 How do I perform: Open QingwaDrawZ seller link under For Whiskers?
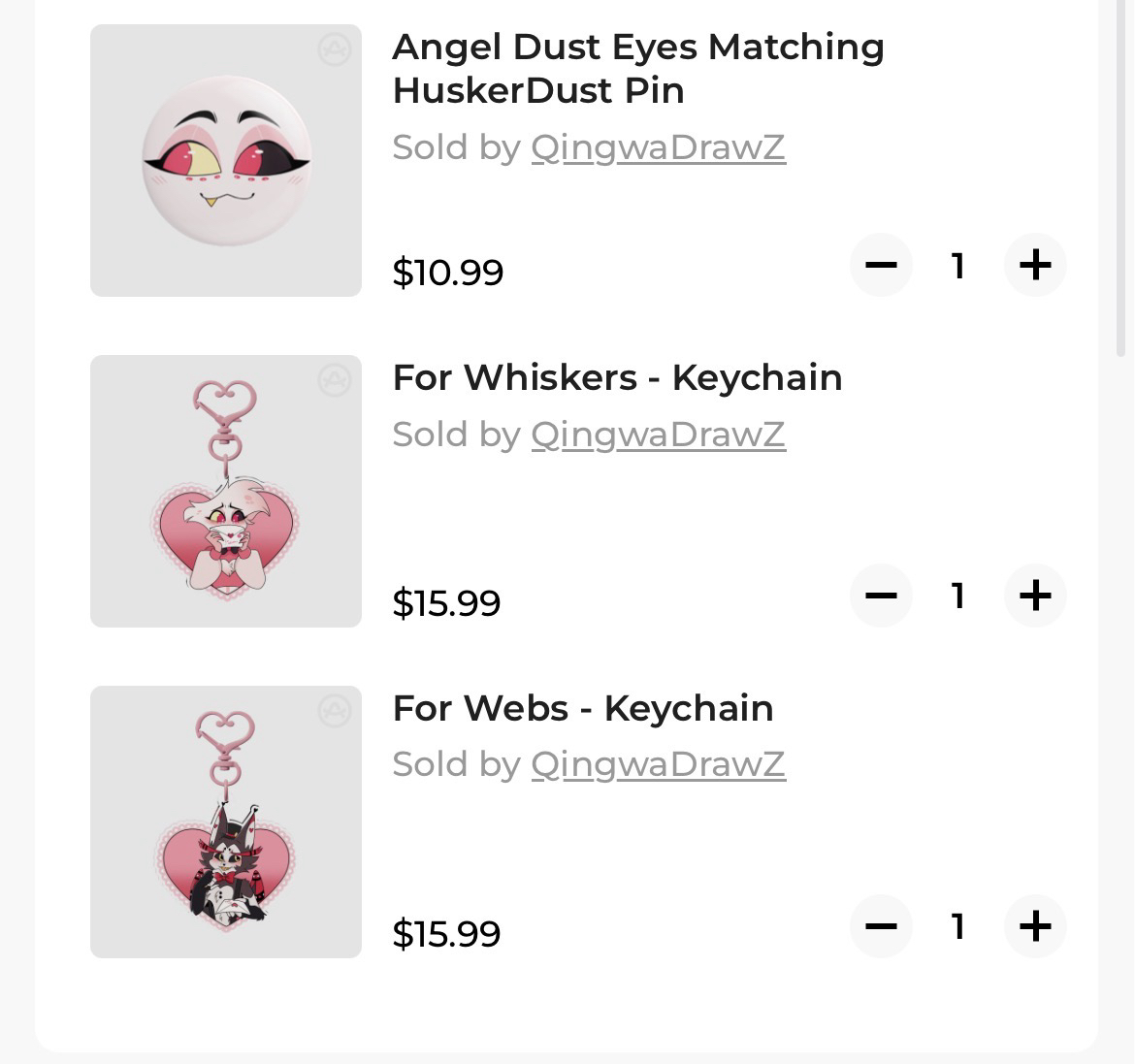[658, 435]
